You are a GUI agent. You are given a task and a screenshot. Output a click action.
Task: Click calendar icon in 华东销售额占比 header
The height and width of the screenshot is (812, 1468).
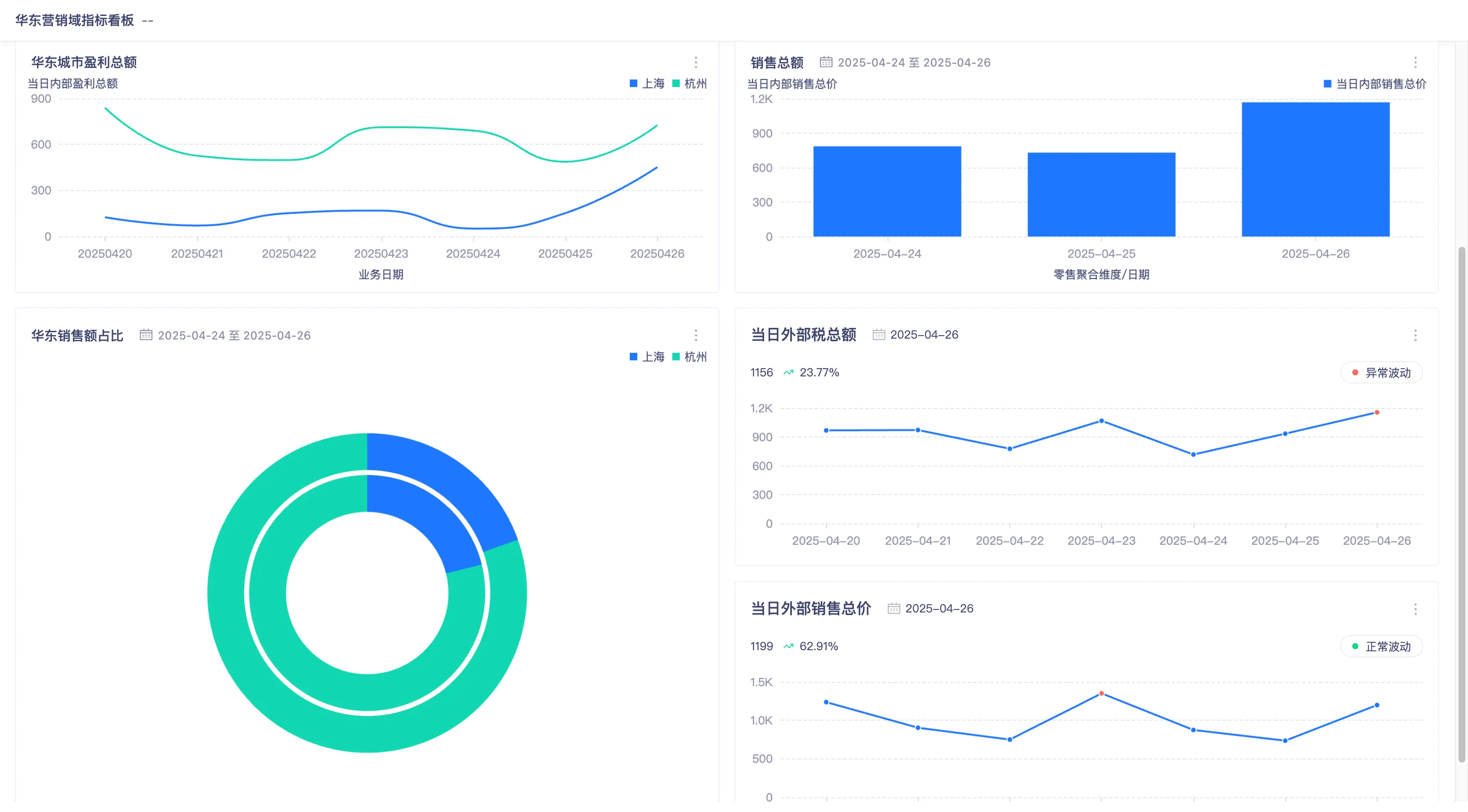click(x=146, y=335)
